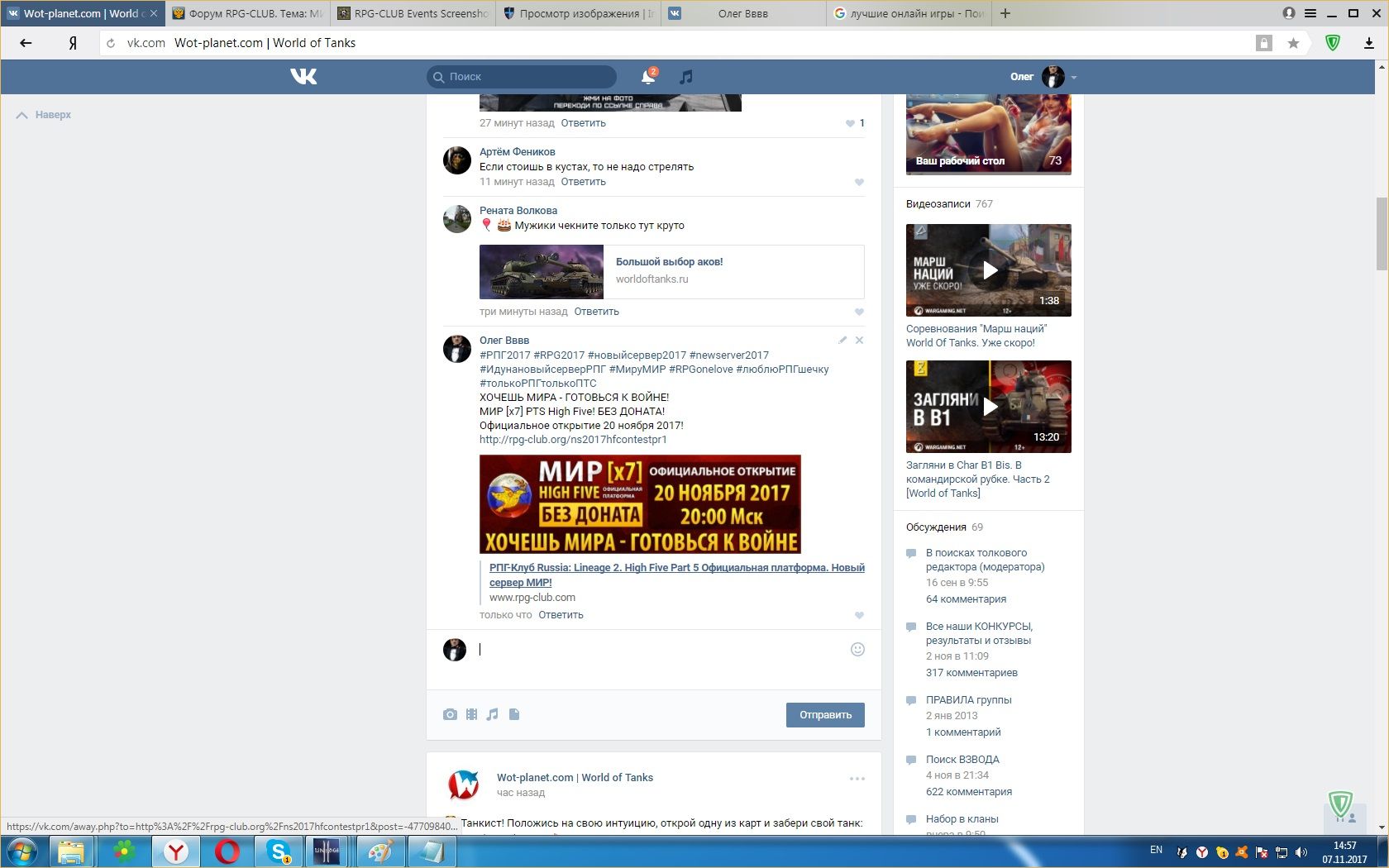1389x868 pixels.
Task: Switch to Просмотр изображения tab
Action: coord(578,13)
